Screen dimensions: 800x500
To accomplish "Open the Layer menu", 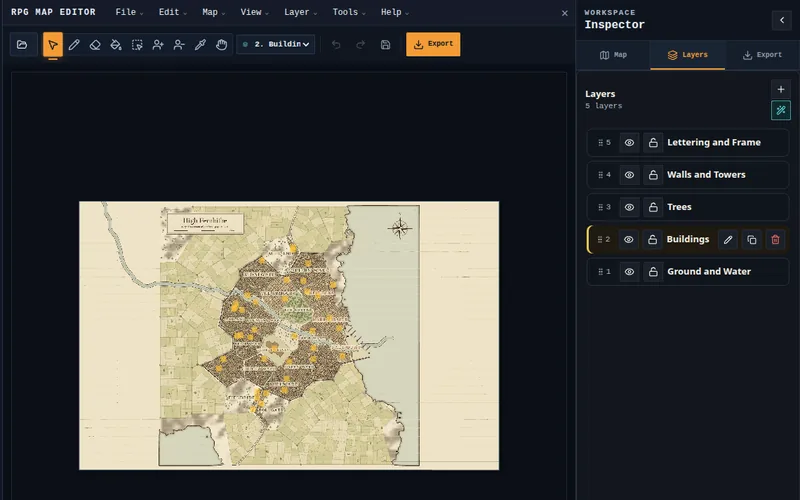I will (301, 12).
